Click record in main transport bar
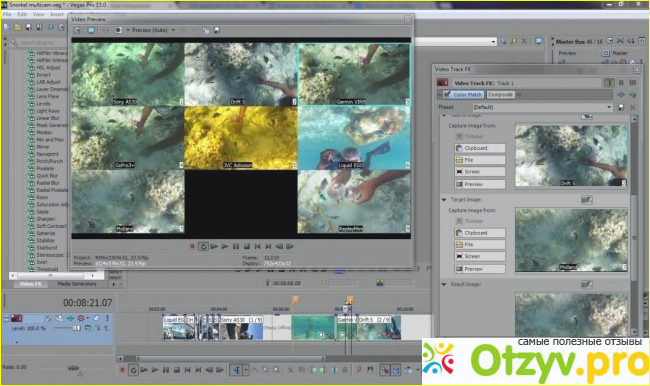The image size is (650, 386). coord(122,370)
